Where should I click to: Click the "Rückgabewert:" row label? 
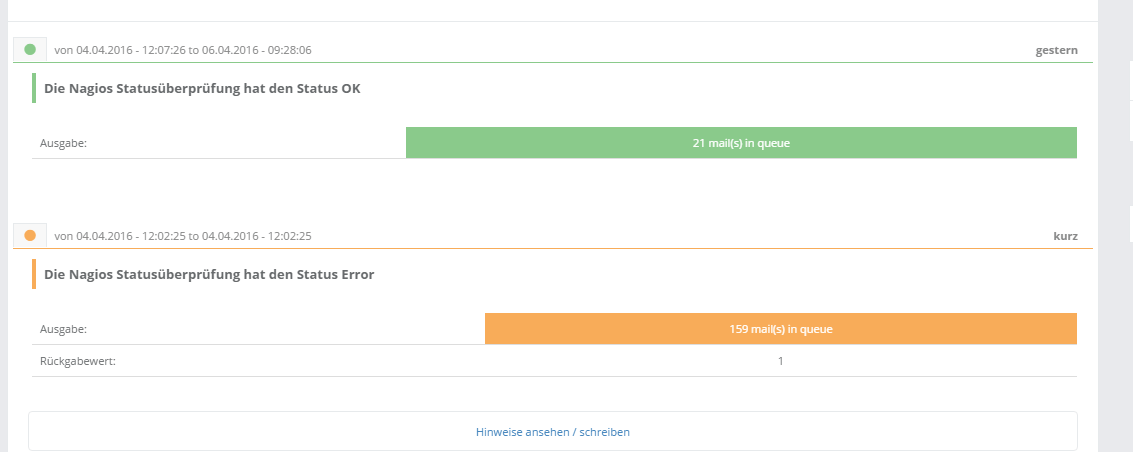coord(78,360)
